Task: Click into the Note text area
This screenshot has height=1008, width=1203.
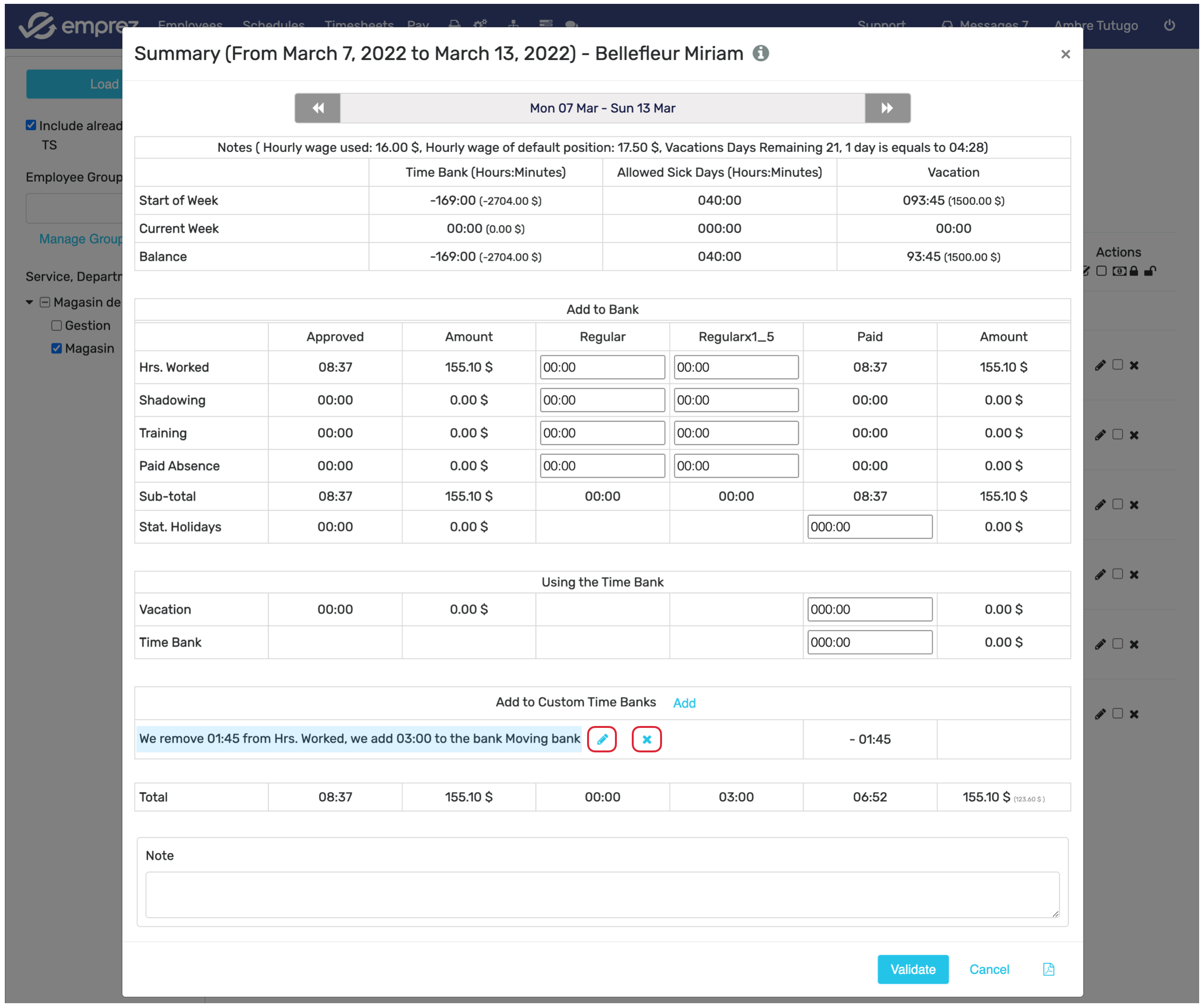Action: [602, 895]
